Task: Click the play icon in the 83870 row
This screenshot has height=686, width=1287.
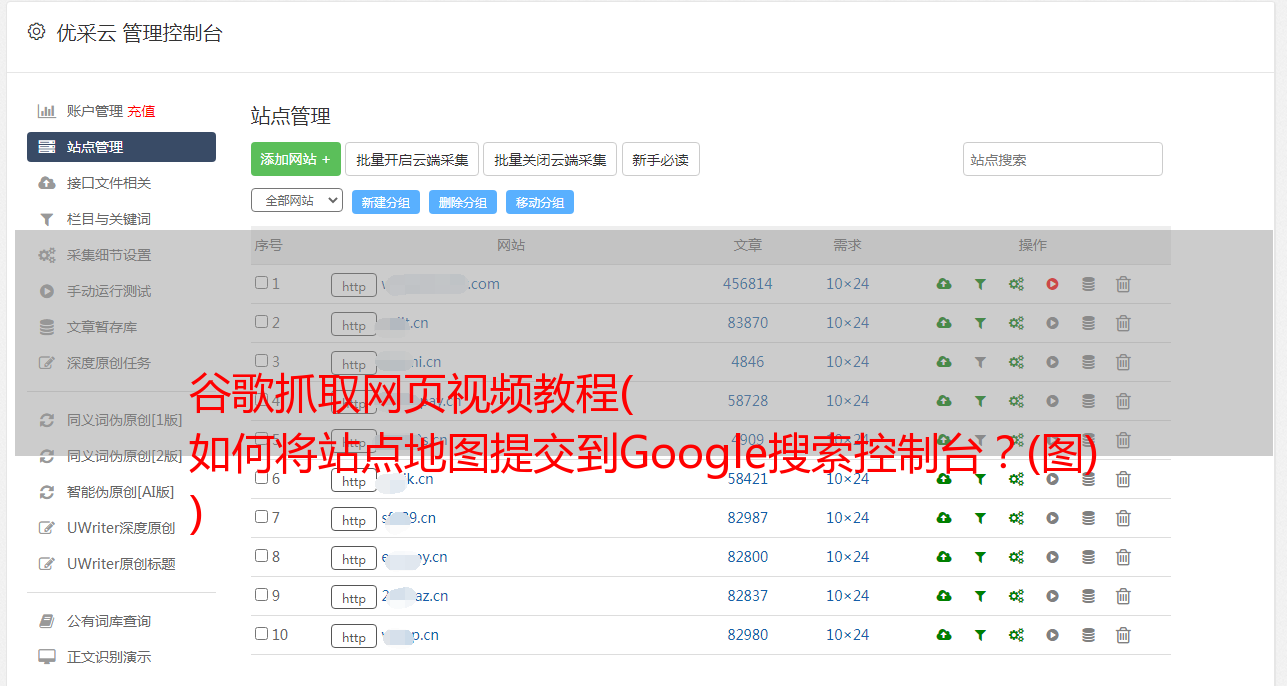Action: 1052,323
